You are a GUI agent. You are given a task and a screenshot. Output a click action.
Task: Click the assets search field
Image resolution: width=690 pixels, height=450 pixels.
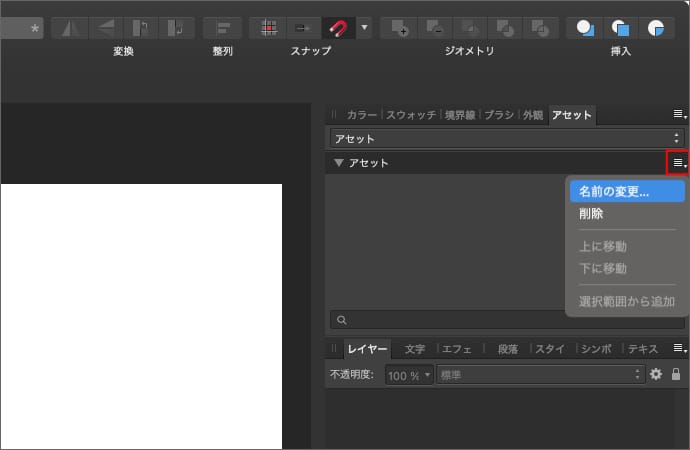507,320
